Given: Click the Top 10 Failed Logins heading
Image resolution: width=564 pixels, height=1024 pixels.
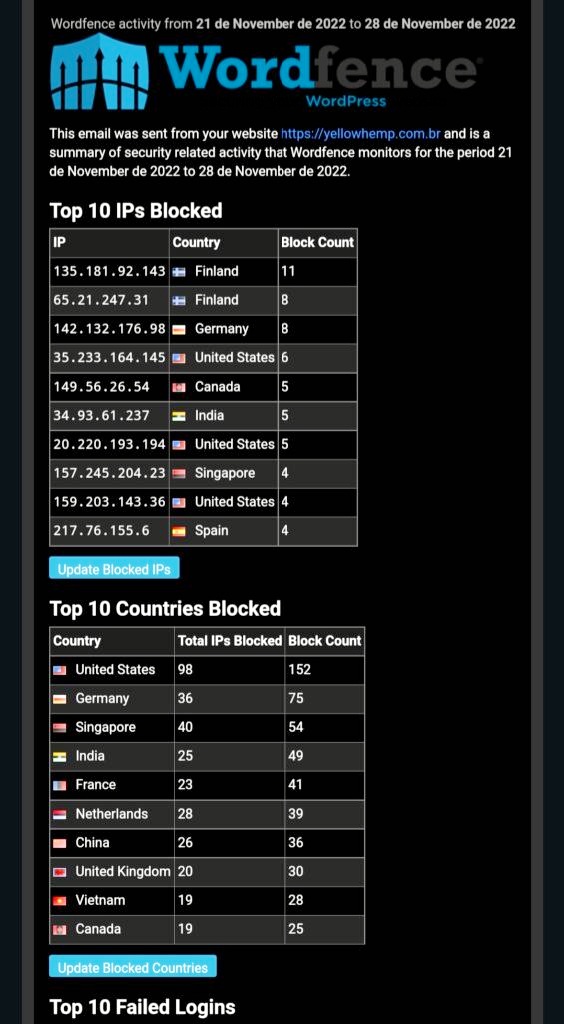Looking at the screenshot, I should [142, 1006].
